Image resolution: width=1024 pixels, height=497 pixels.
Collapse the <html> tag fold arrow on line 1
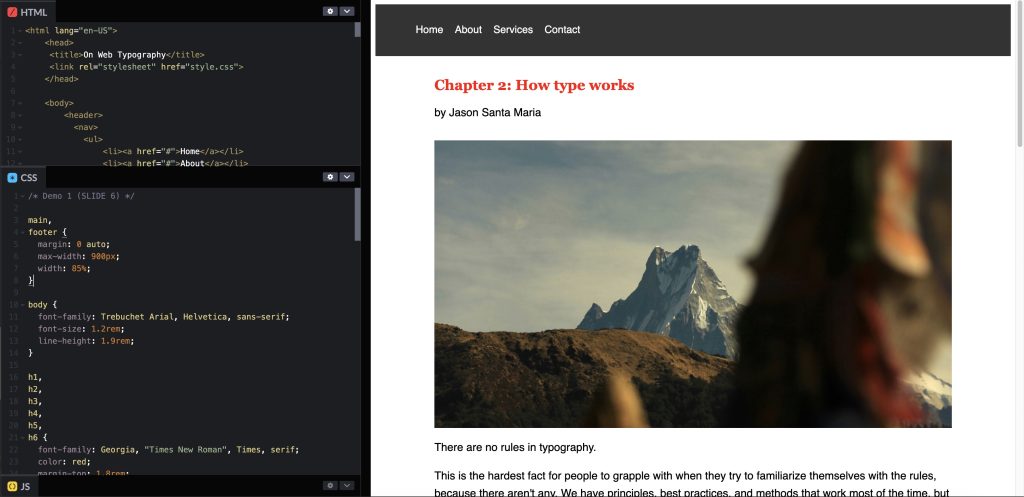click(21, 31)
